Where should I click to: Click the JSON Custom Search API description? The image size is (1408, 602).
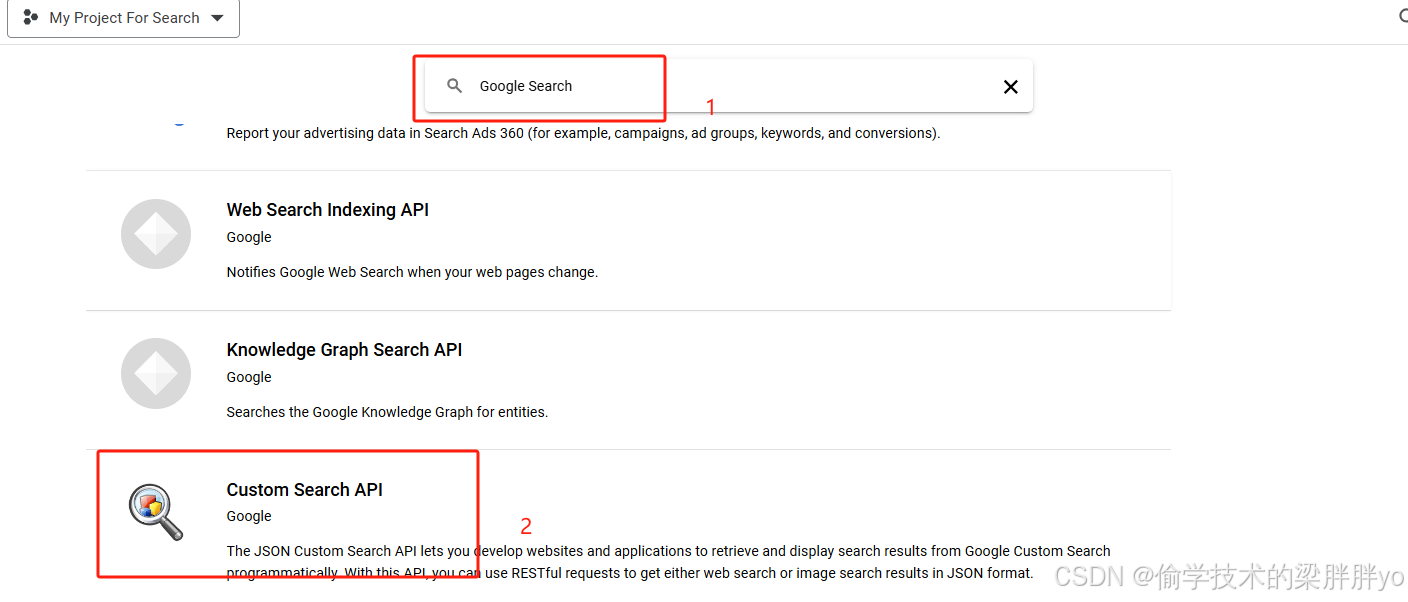click(x=668, y=562)
